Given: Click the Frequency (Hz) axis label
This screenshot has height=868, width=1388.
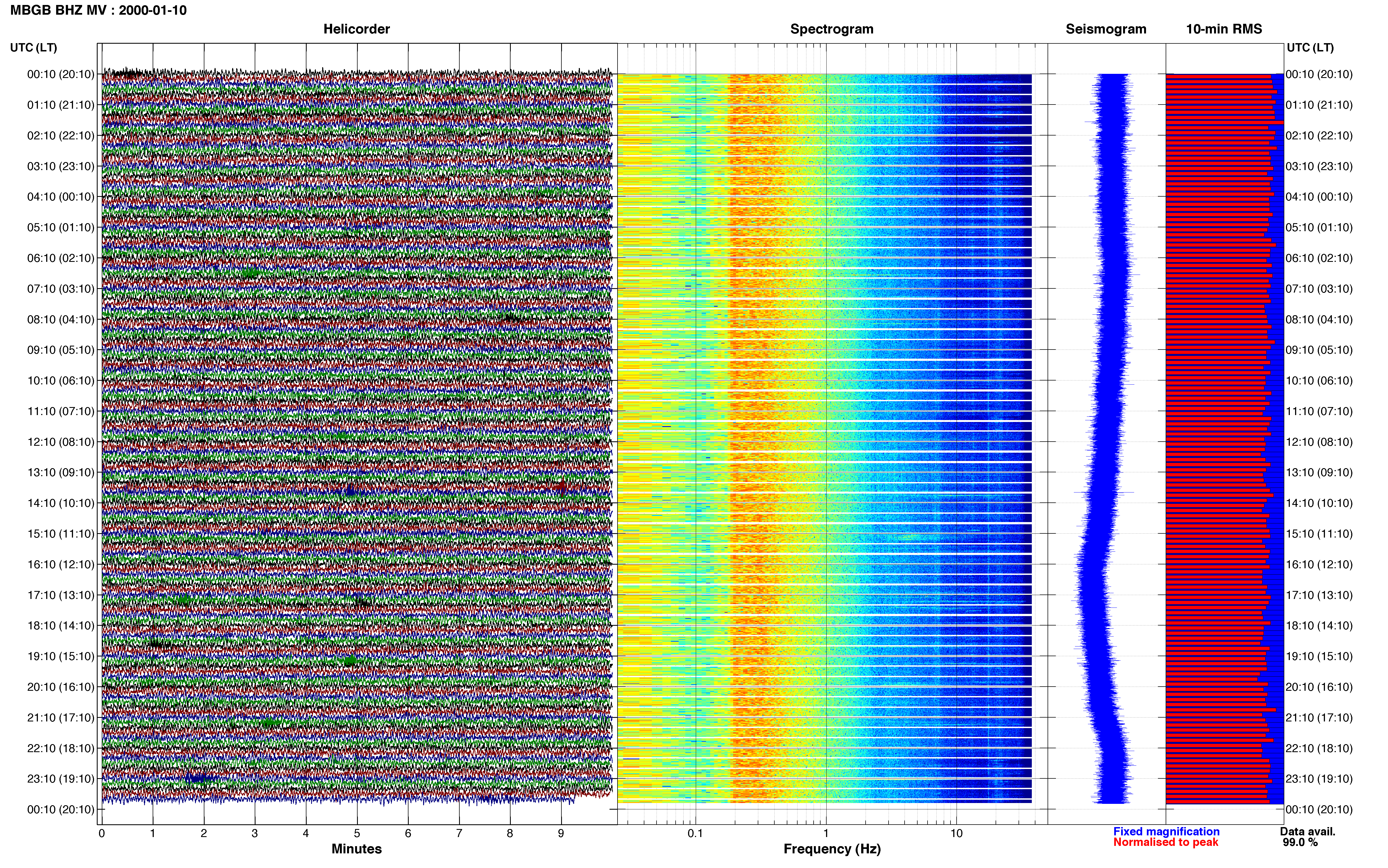Looking at the screenshot, I should (832, 849).
